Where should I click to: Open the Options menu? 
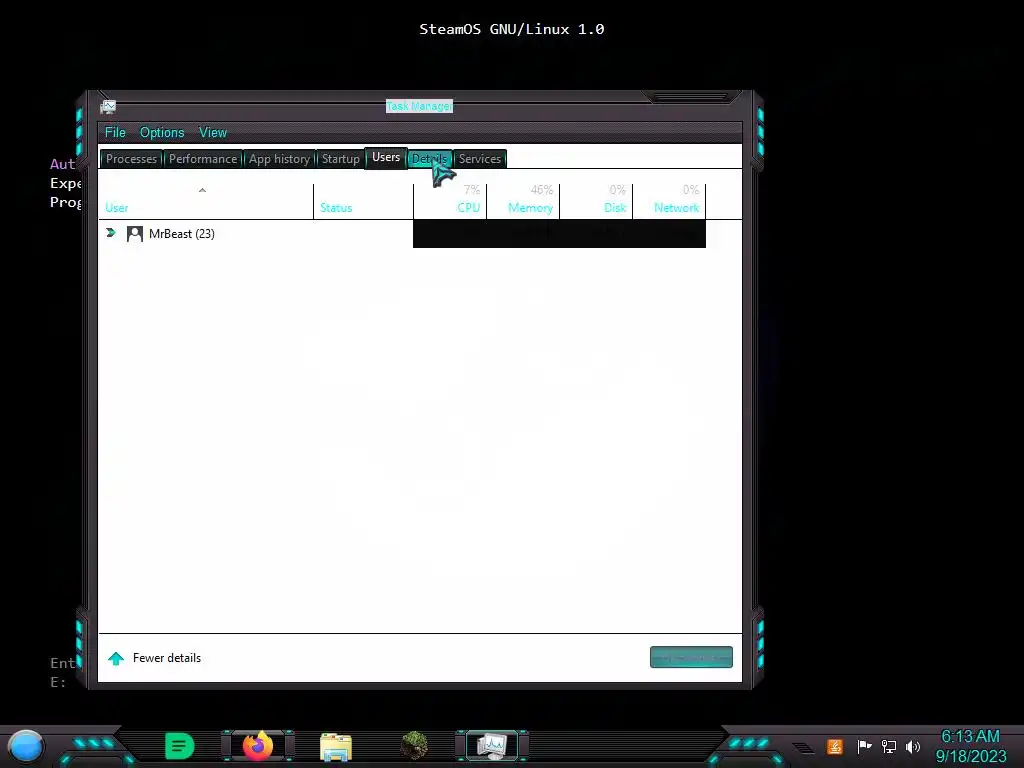coord(162,133)
